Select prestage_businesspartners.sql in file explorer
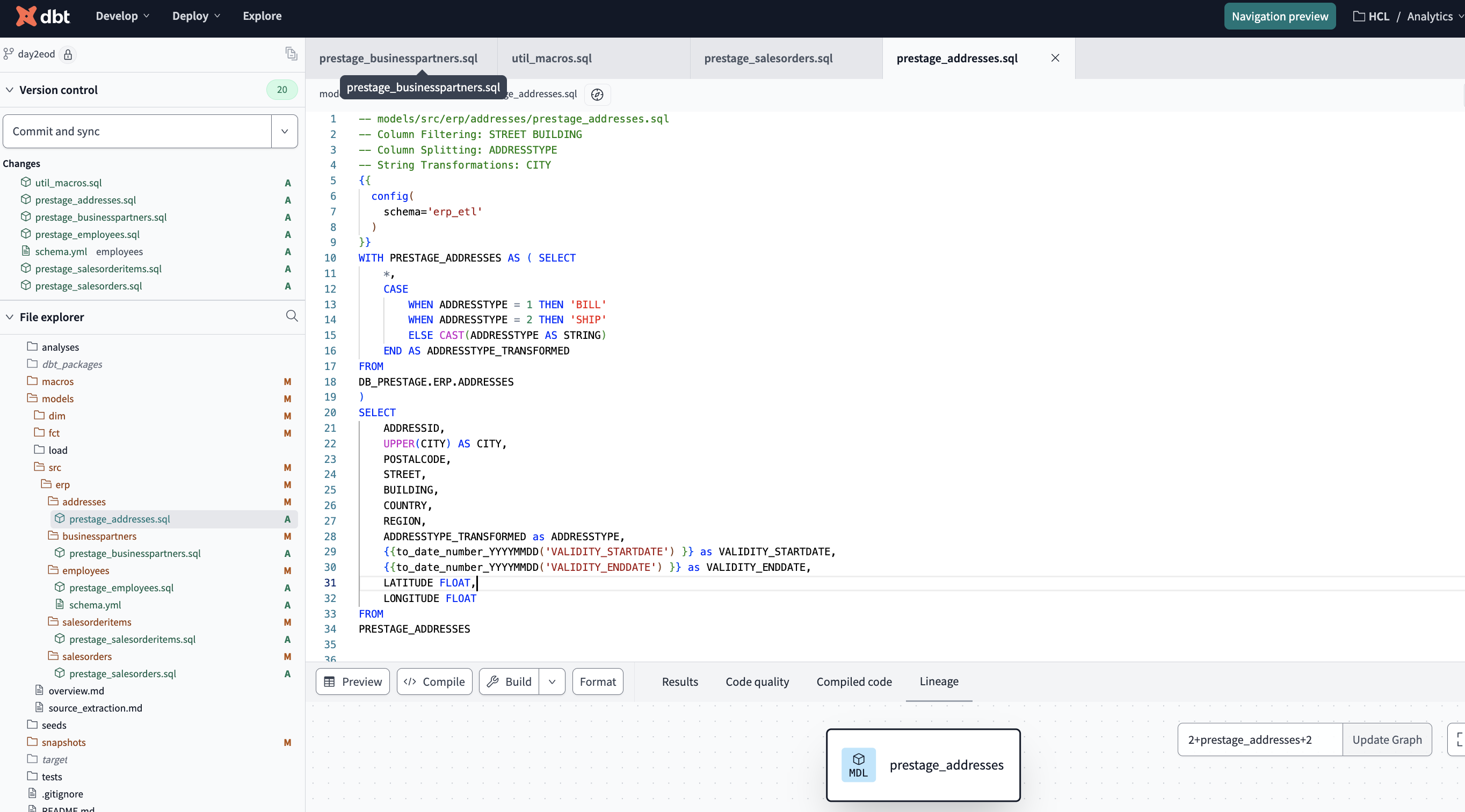The height and width of the screenshot is (812, 1465). click(134, 553)
